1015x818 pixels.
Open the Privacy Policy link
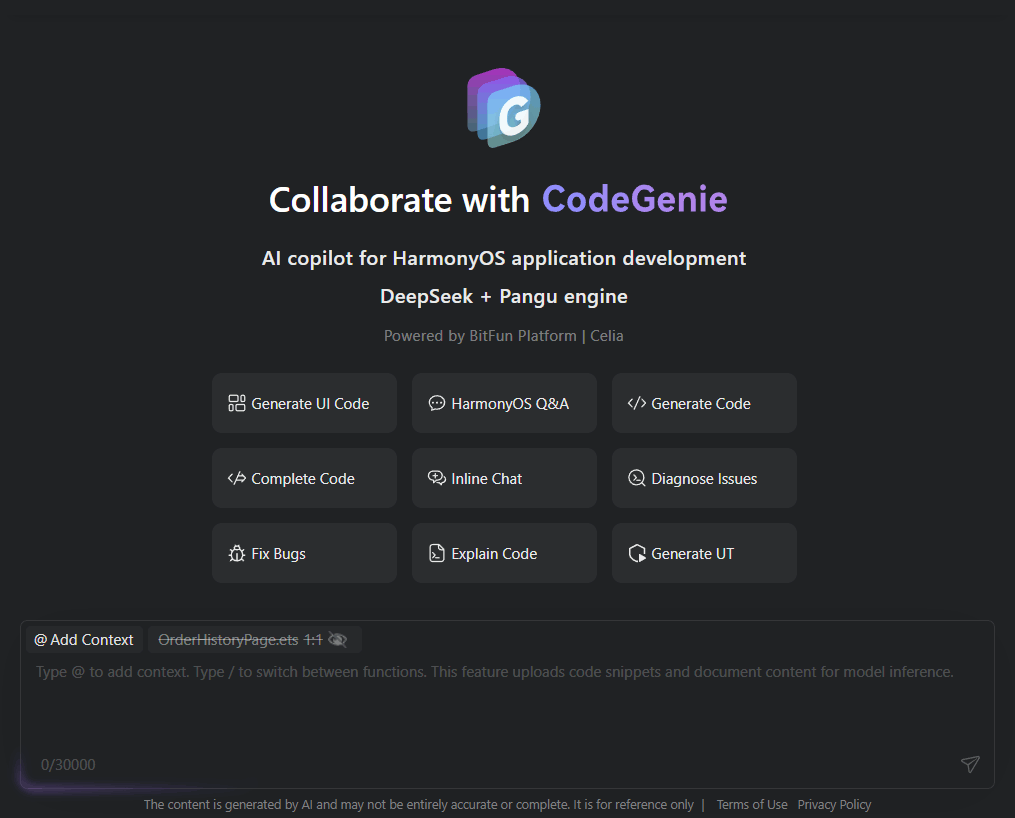[834, 804]
